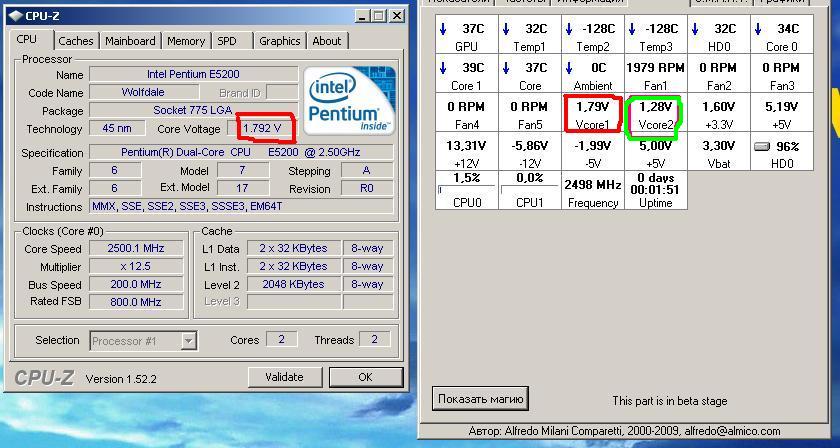Click the Vcore2 1,28V reading
The height and width of the screenshot is (448, 840).
click(656, 113)
